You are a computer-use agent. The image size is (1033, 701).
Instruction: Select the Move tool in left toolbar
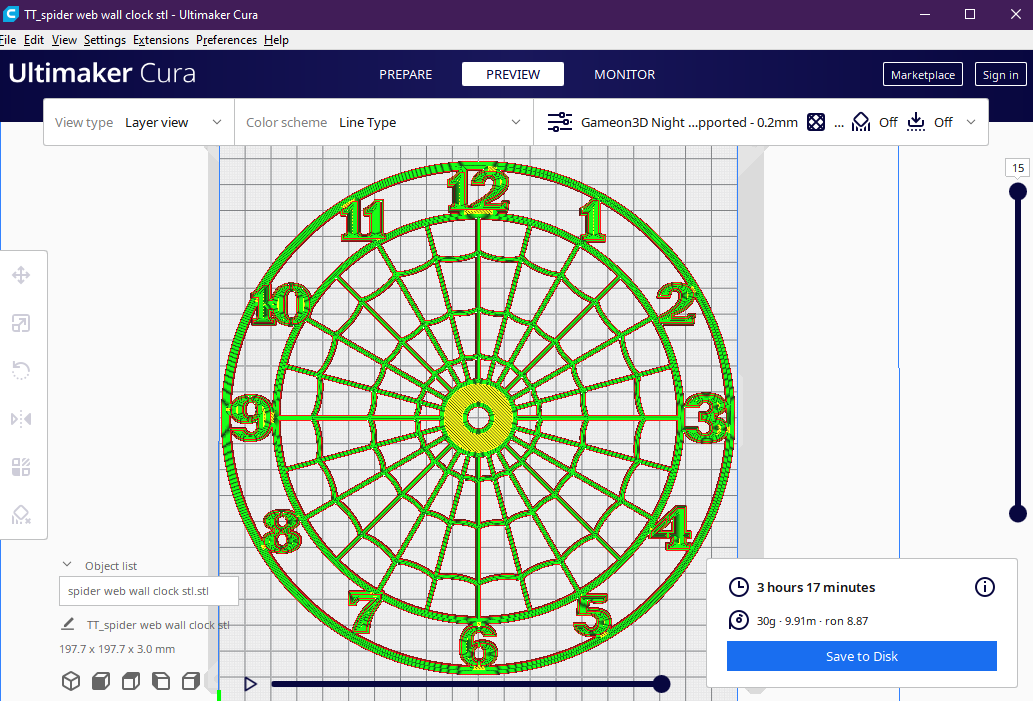coord(21,275)
